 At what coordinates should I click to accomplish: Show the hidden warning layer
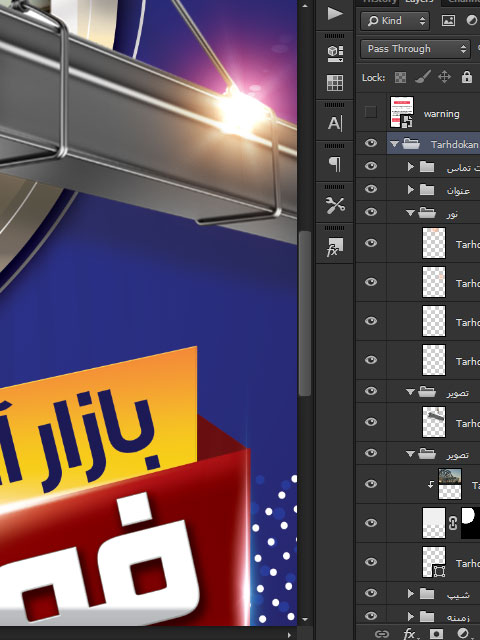pyautogui.click(x=371, y=112)
